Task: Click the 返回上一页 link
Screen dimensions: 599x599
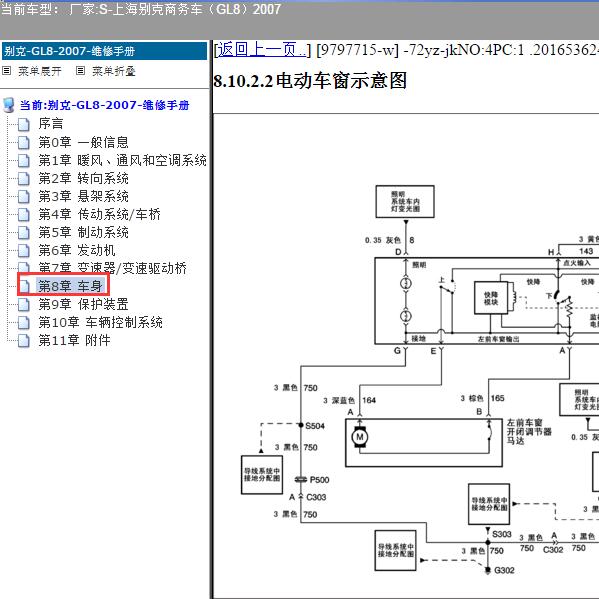Action: point(261,50)
